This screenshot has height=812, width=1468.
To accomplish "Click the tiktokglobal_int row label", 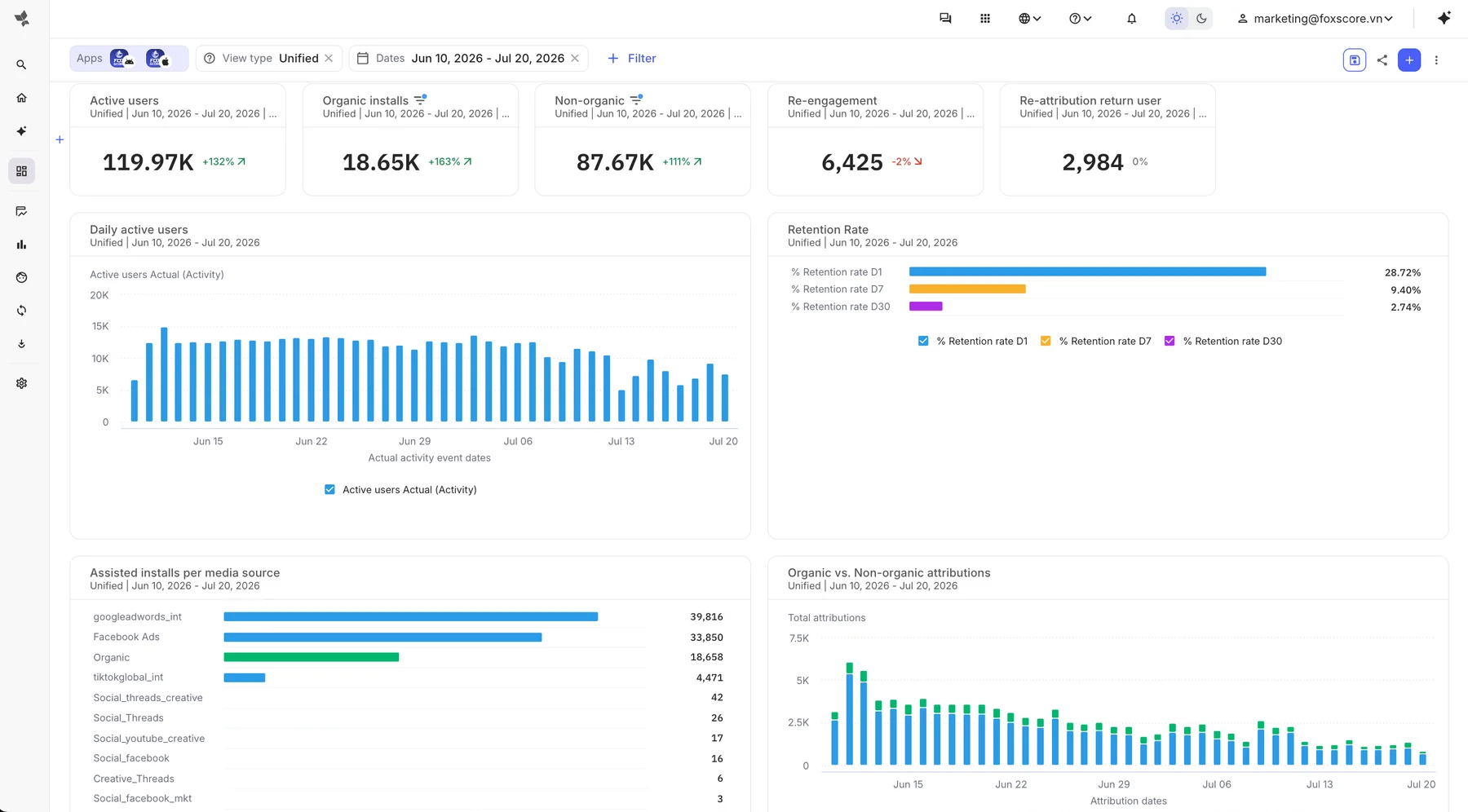I will (128, 677).
